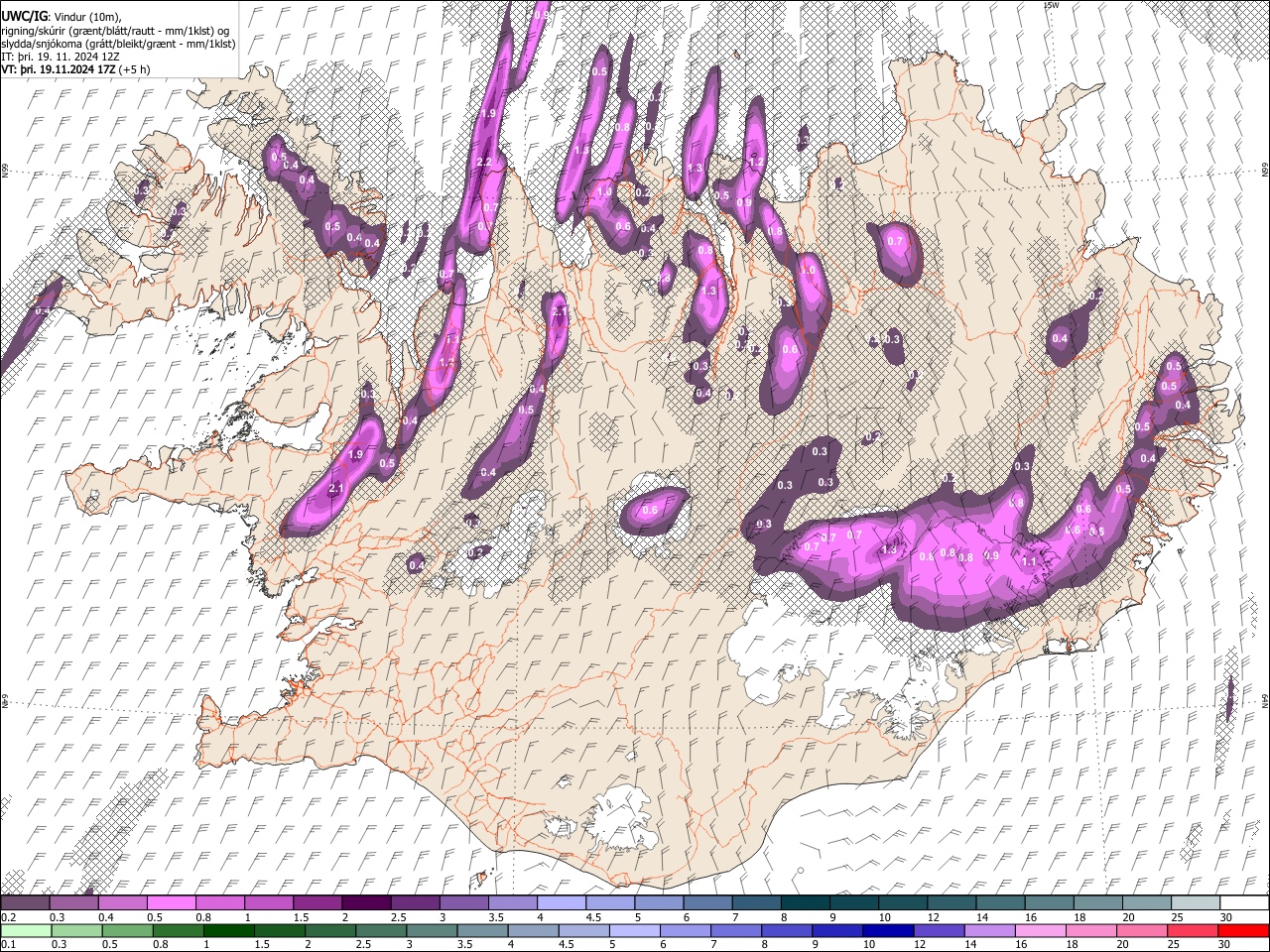Click the '2.2' precipitation value on the map

click(484, 162)
